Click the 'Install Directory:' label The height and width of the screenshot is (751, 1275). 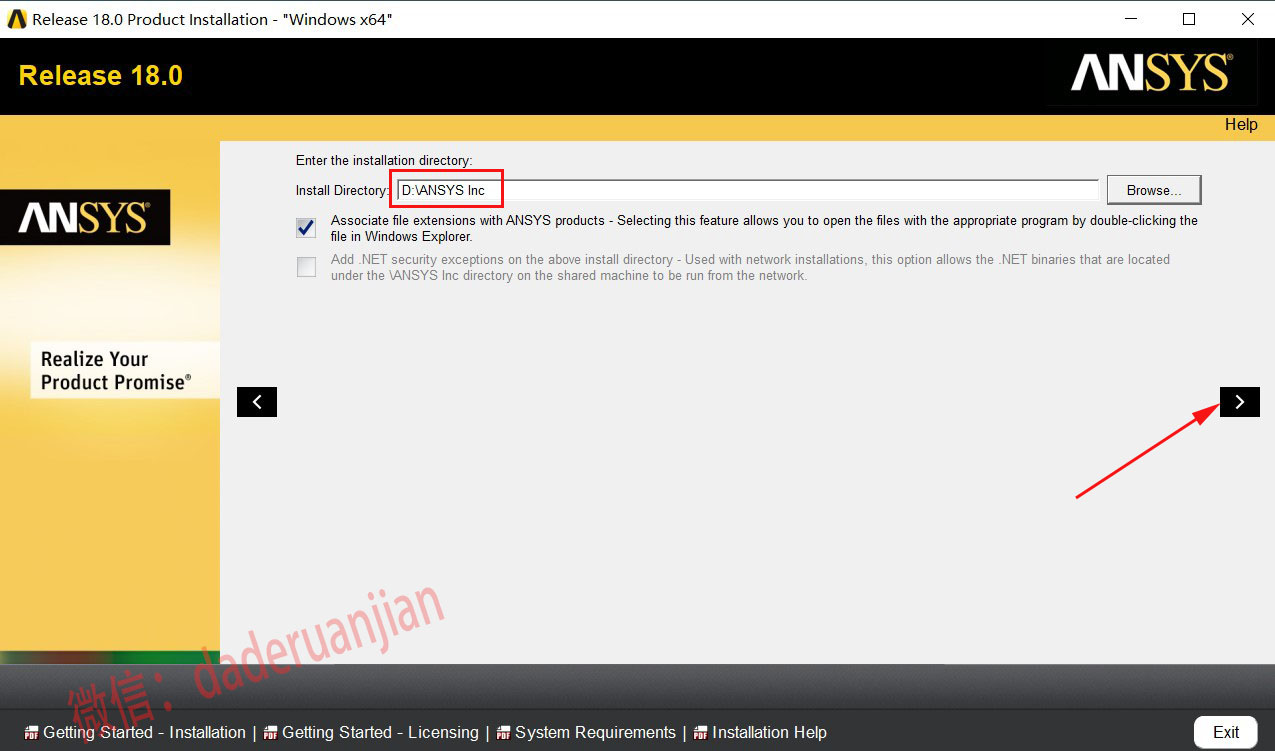(x=342, y=190)
